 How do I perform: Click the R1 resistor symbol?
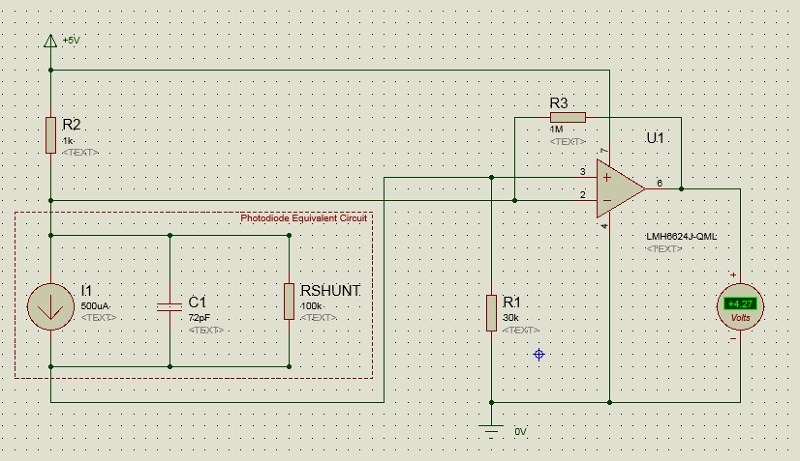tap(491, 312)
